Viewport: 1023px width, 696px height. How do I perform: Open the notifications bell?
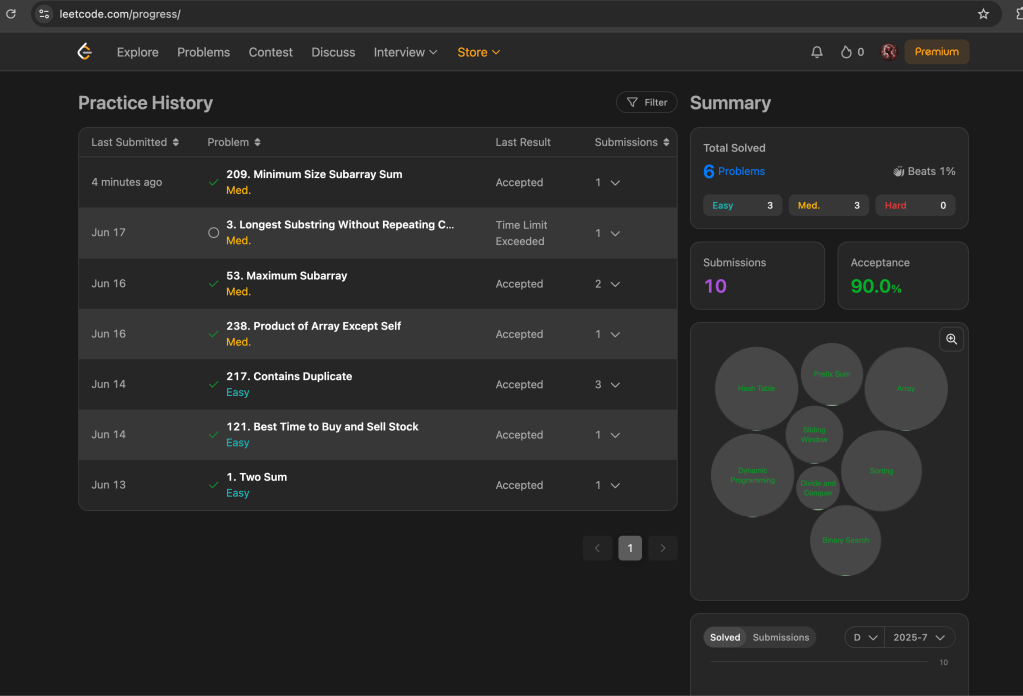(x=817, y=52)
